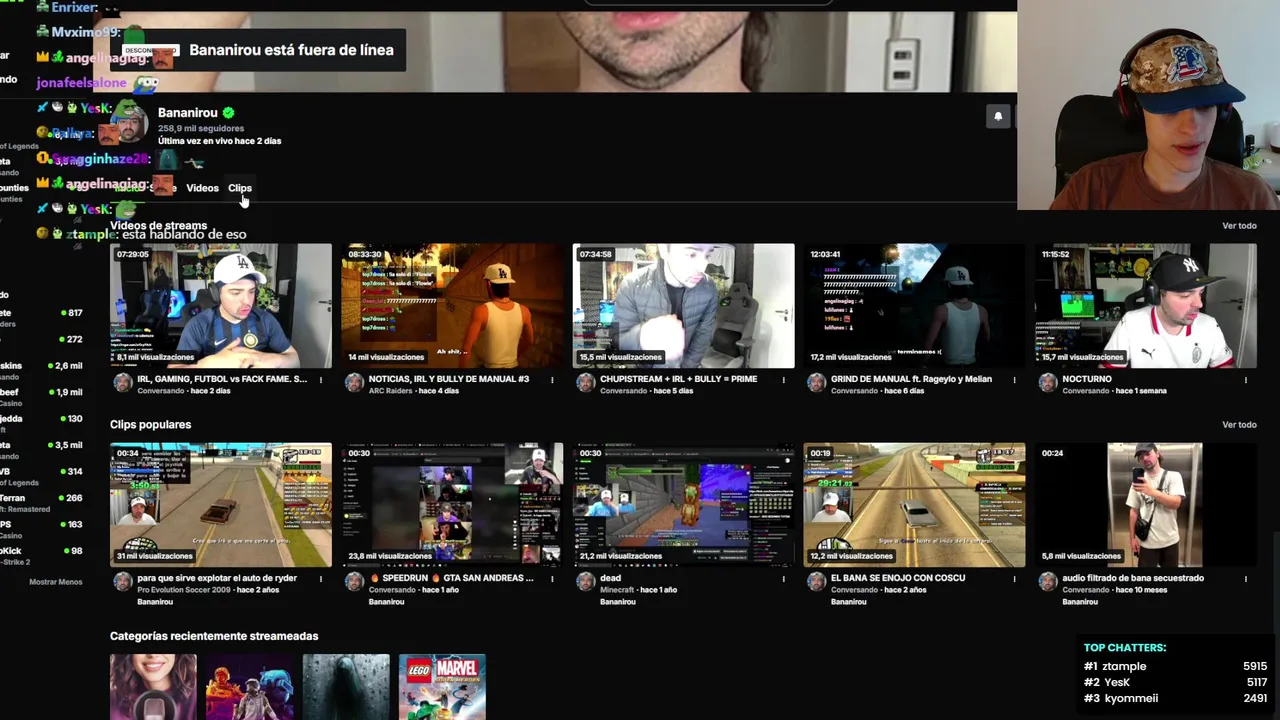
Task: Play clip thumbnail with 31 mil visualizaciones
Action: (221, 505)
